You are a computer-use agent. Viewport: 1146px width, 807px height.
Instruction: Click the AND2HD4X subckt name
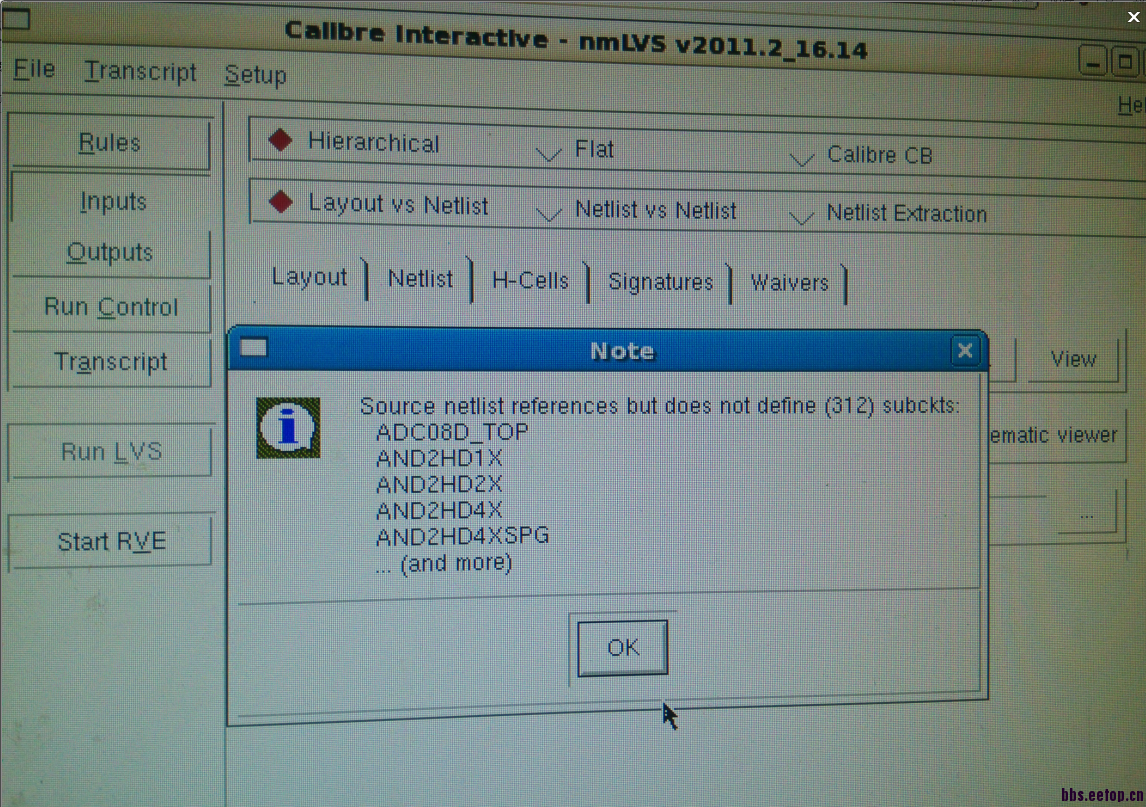coord(439,510)
